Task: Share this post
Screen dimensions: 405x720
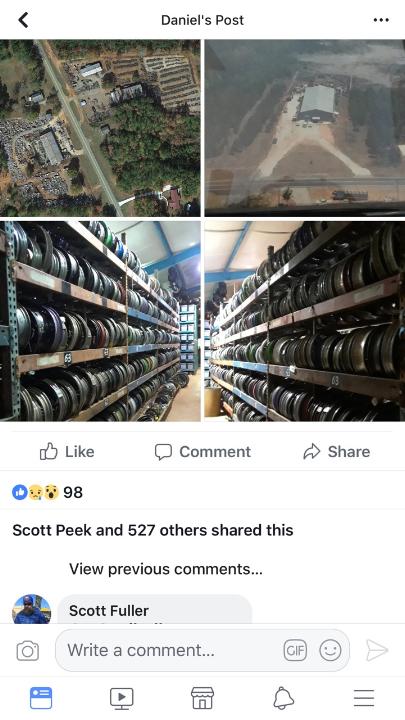Action: click(337, 451)
